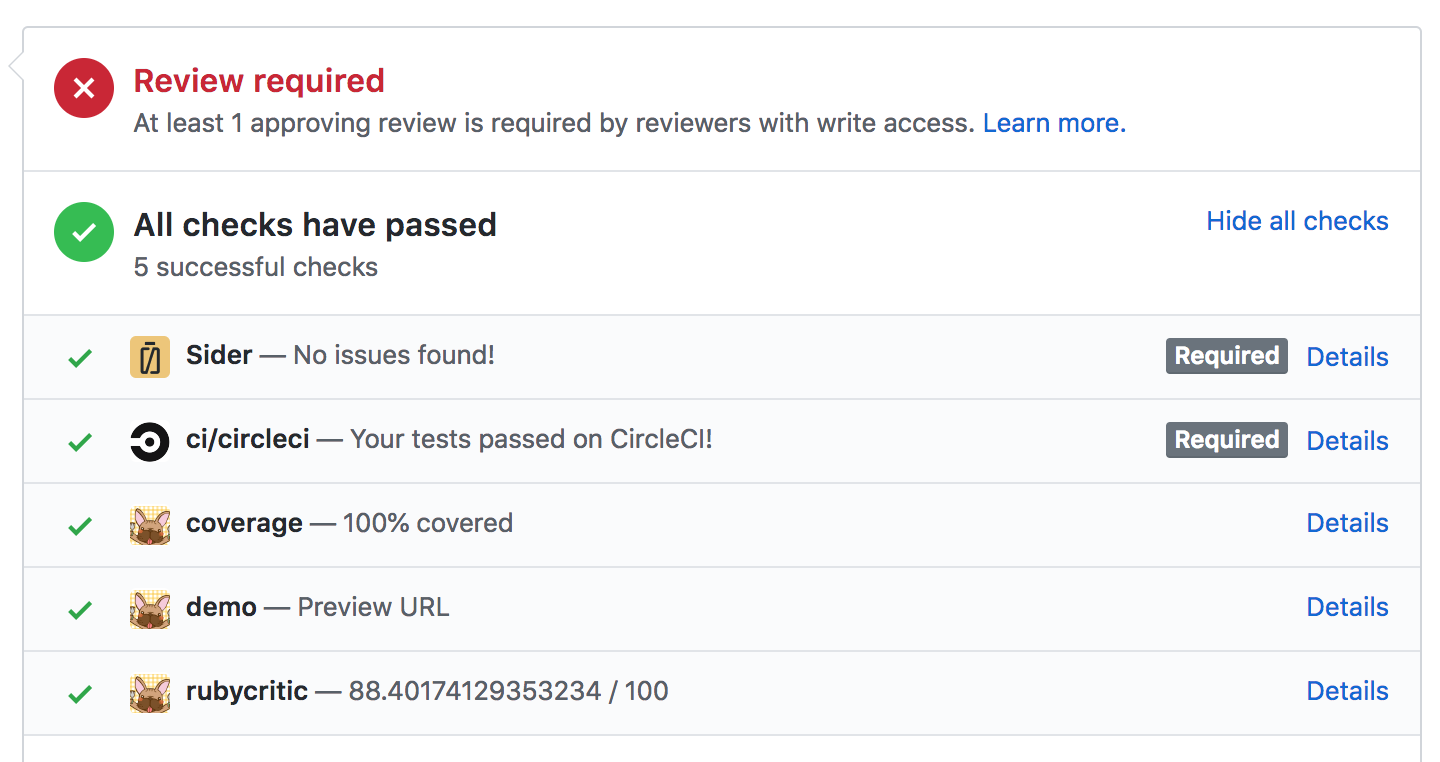Collapse list with Hide all checks
Image resolution: width=1440 pixels, height=762 pixels.
(1297, 221)
